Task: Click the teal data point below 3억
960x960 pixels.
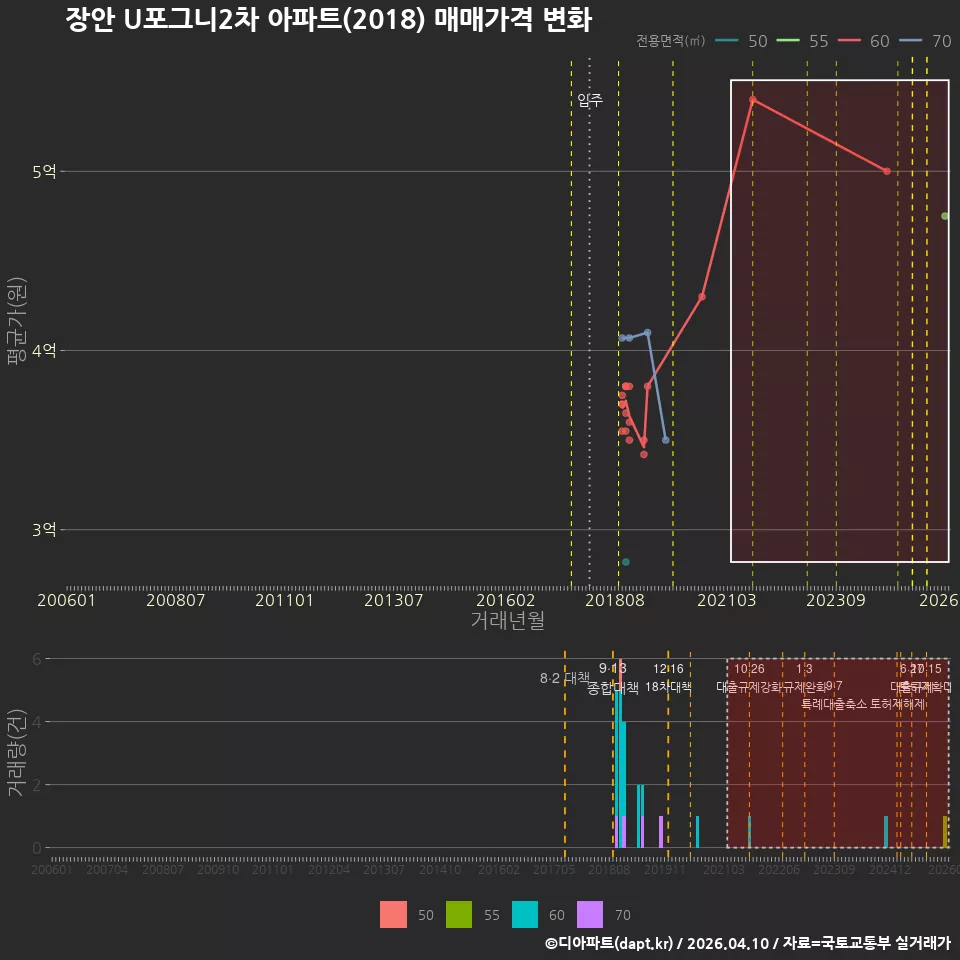Action: point(625,562)
